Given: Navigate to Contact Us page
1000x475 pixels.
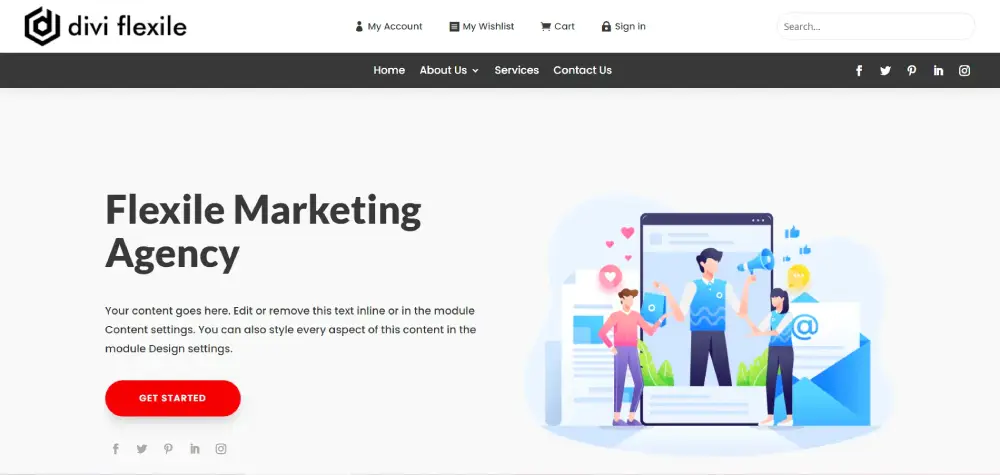Looking at the screenshot, I should click(x=582, y=70).
